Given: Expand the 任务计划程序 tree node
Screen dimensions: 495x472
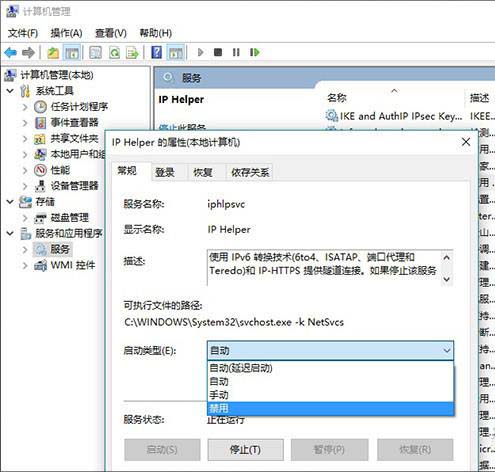Looking at the screenshot, I should pos(25,107).
